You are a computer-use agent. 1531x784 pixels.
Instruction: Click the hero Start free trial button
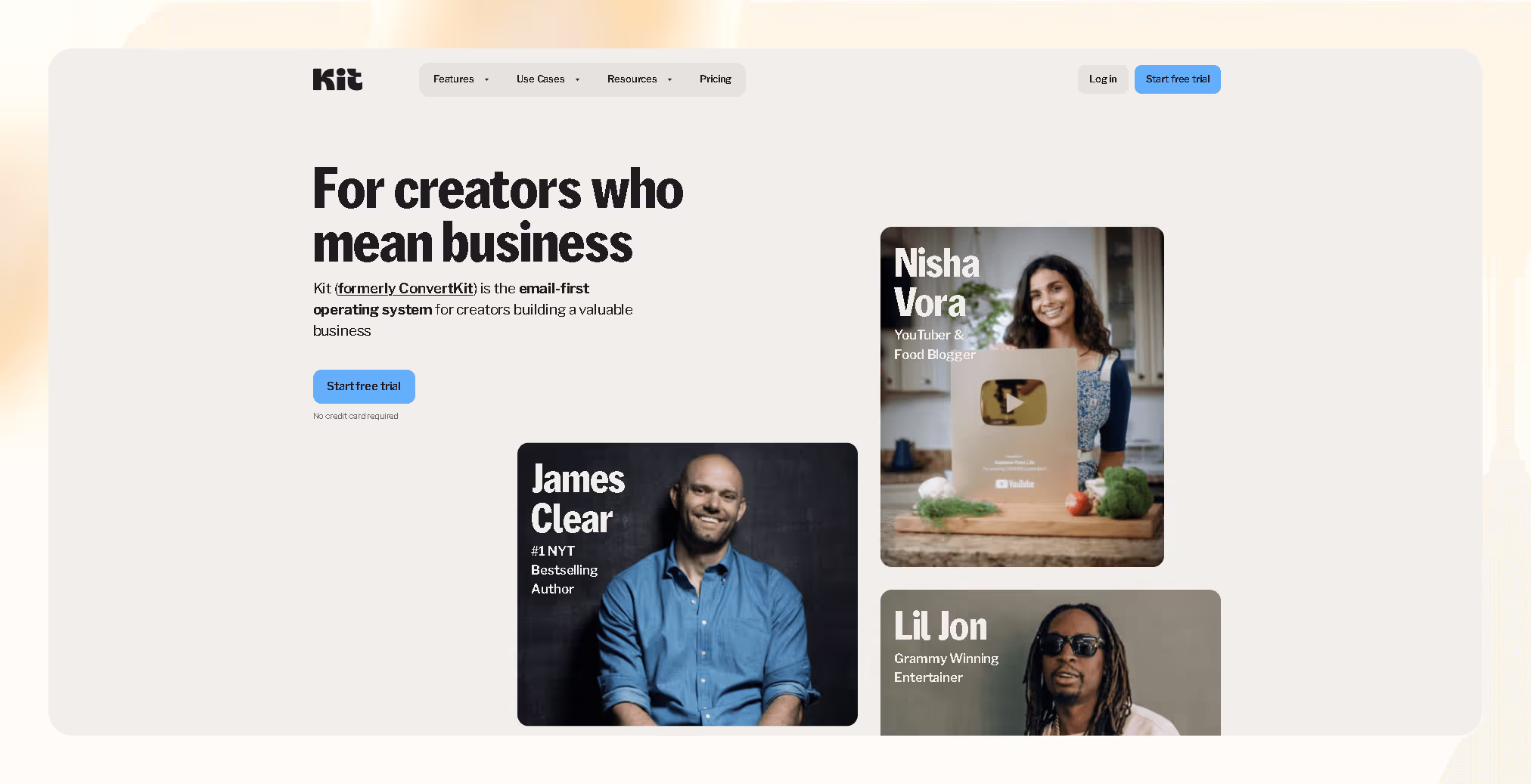click(364, 386)
